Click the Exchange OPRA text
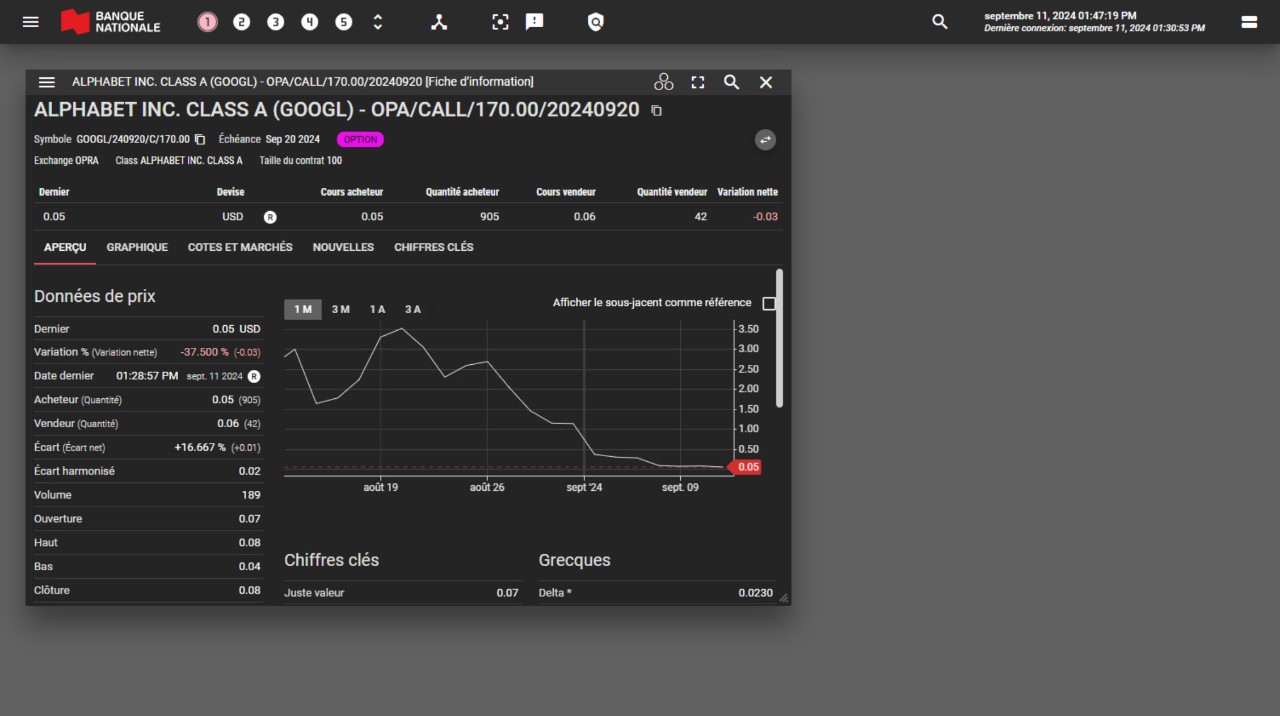Viewport: 1280px width, 716px height. 66,160
